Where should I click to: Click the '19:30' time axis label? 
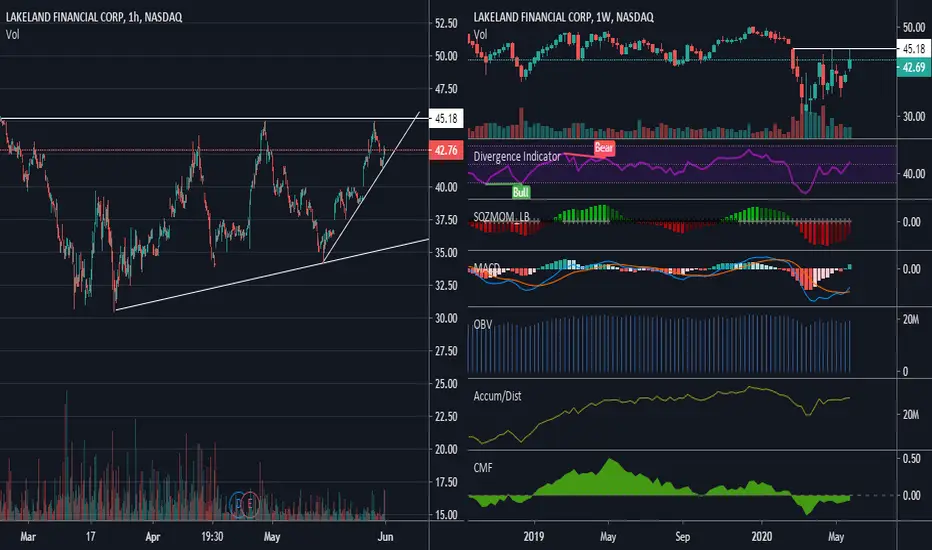click(212, 536)
